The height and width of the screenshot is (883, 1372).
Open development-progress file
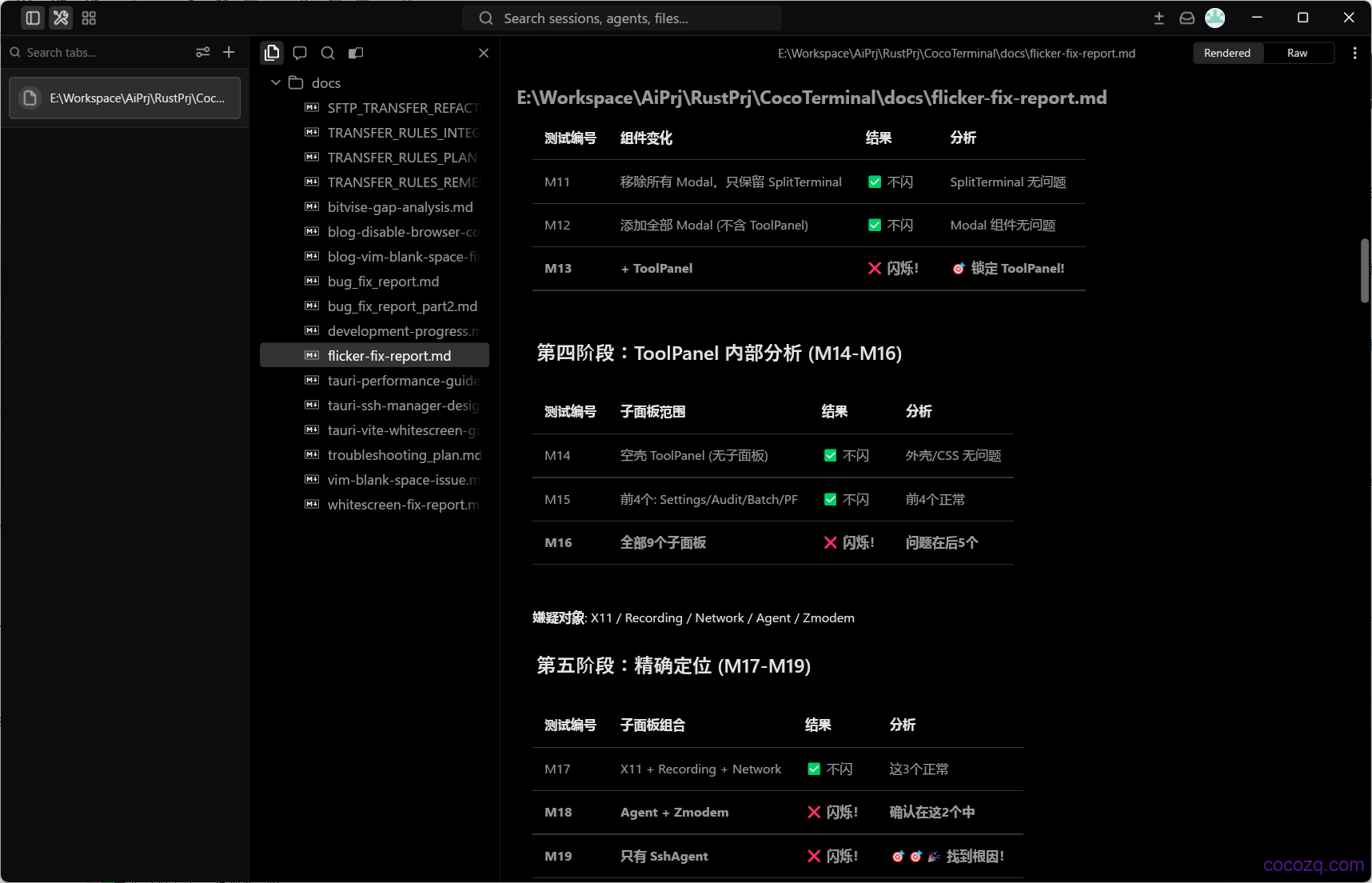tap(374, 330)
